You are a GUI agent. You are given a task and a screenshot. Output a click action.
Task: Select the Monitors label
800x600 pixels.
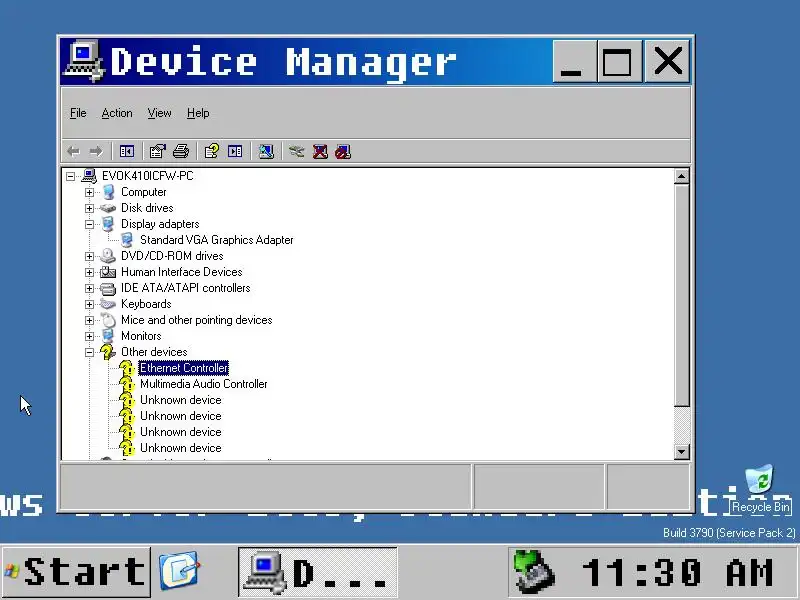coord(141,336)
